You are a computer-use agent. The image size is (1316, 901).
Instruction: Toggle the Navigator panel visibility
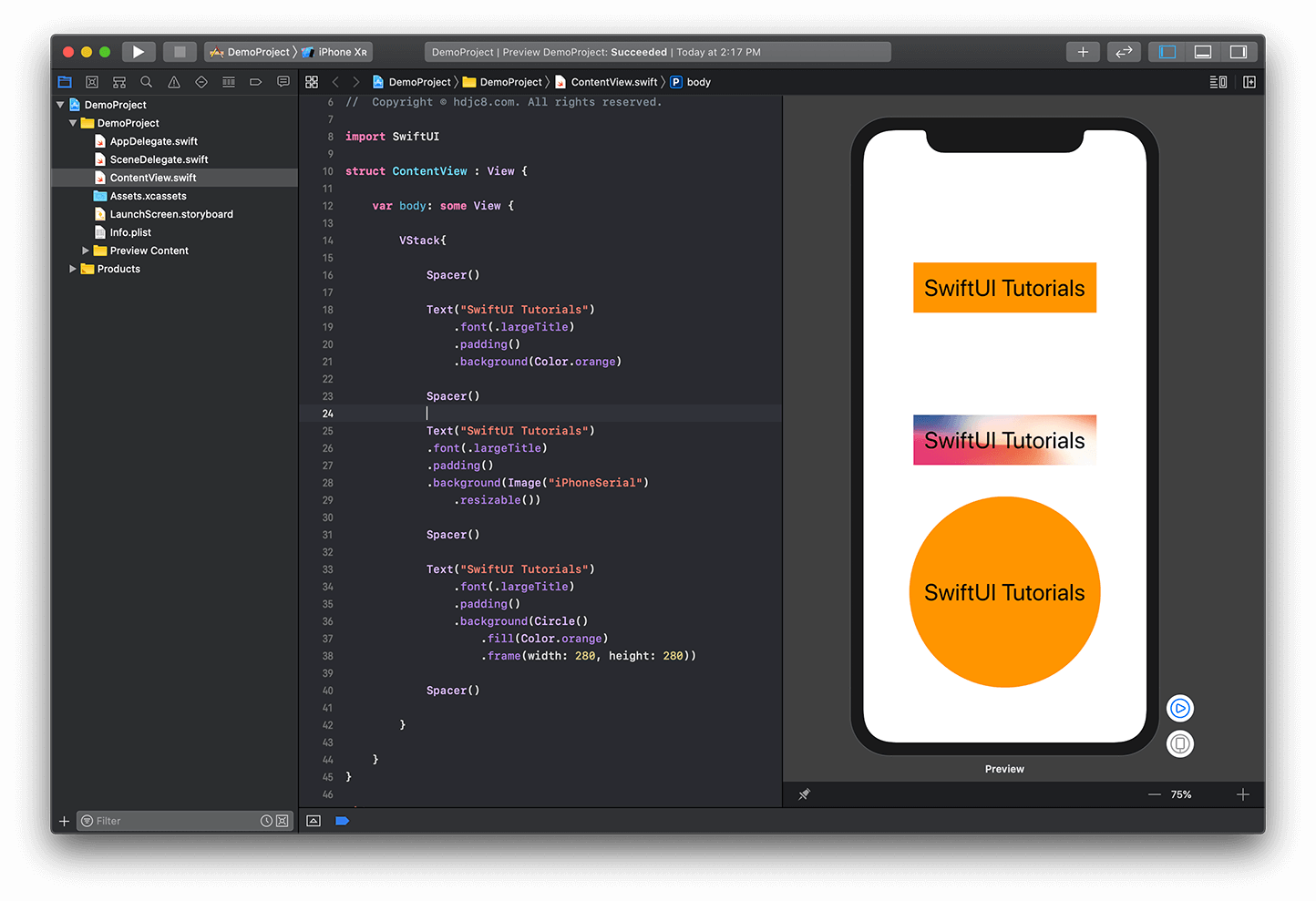(1167, 52)
